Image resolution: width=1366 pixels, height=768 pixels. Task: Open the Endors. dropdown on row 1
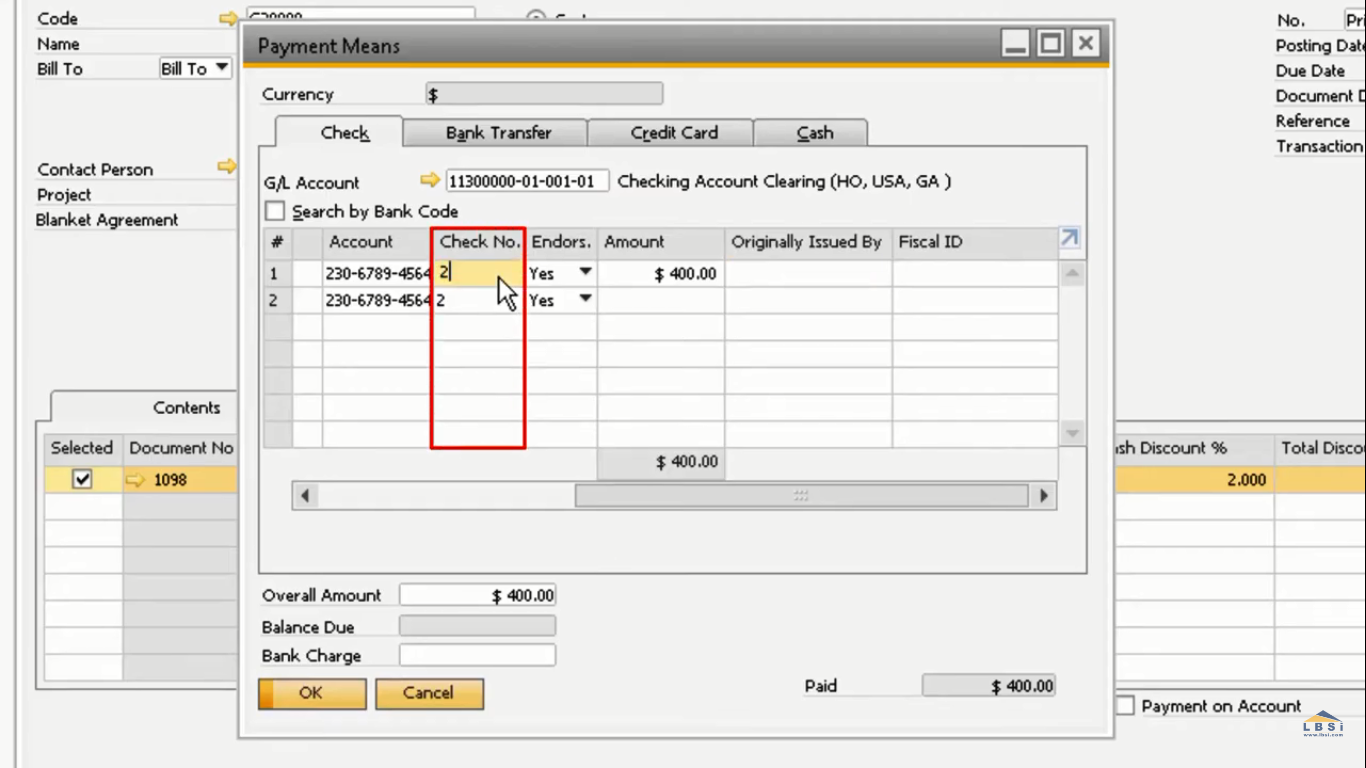coord(585,272)
